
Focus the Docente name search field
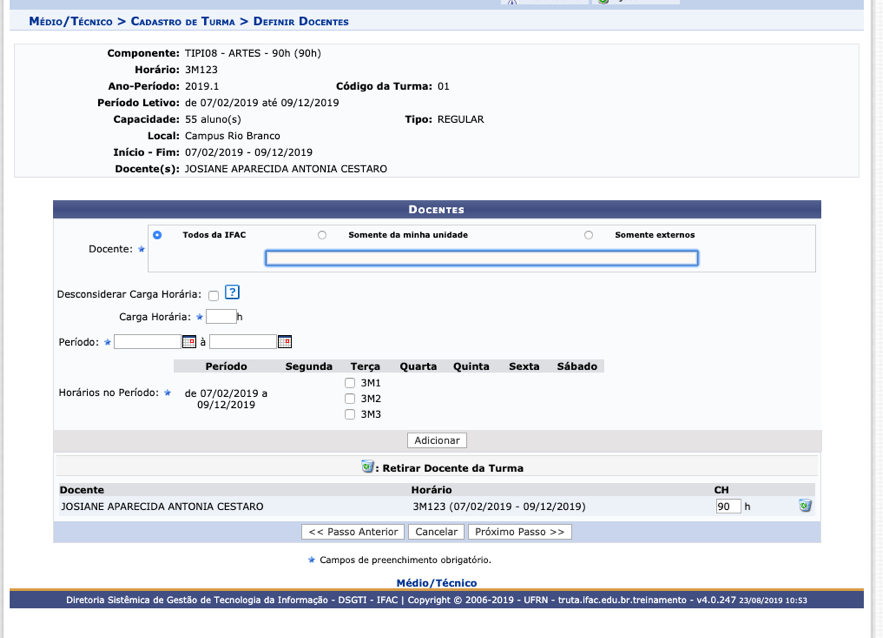point(482,258)
